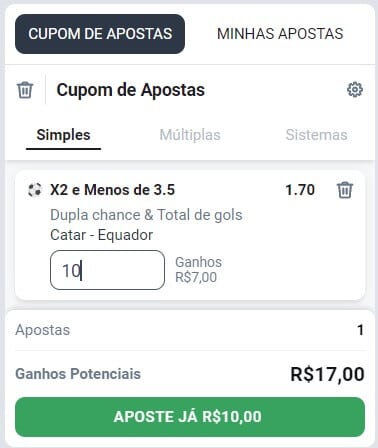This screenshot has width=378, height=448.
Task: Click Dupla chance & Total de gols market
Action: tap(146, 215)
